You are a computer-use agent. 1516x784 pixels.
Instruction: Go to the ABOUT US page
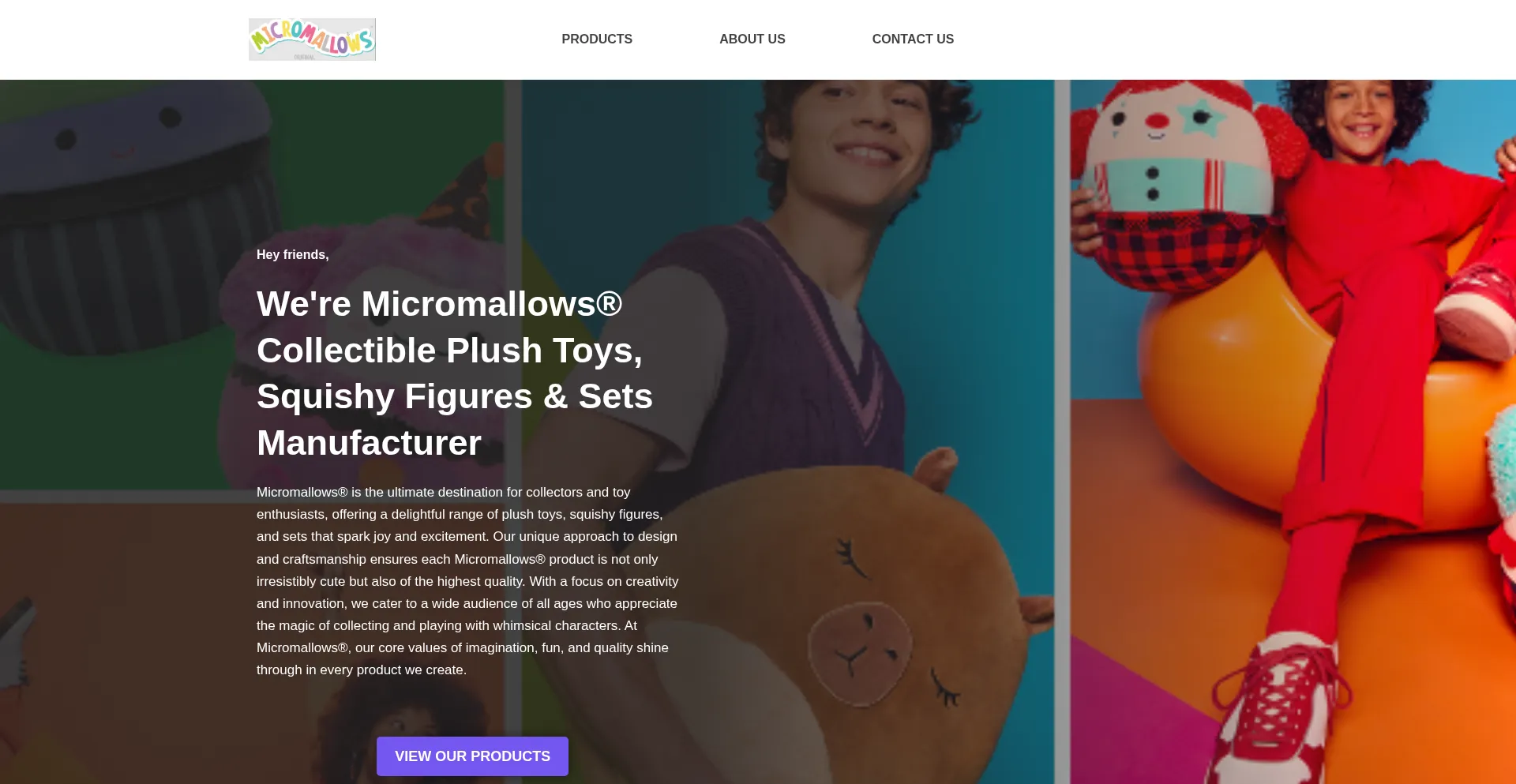752,39
